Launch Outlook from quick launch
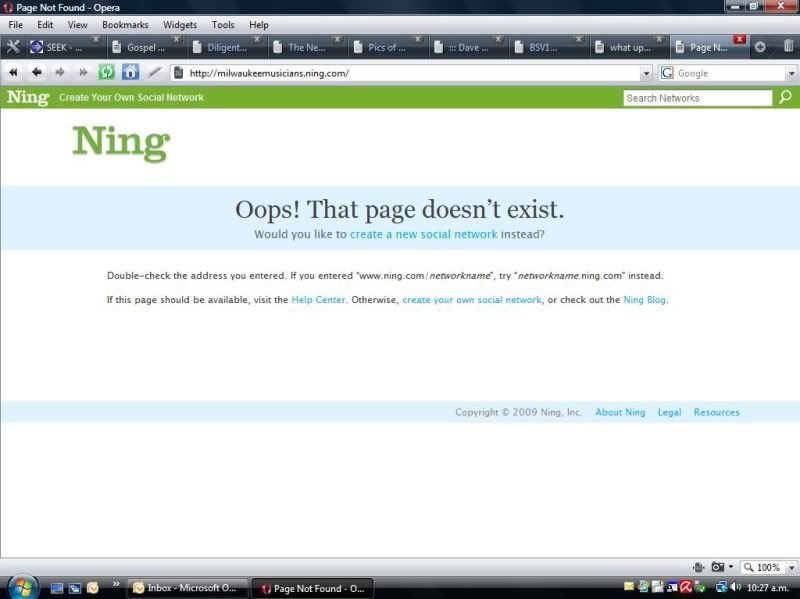The height and width of the screenshot is (599, 800). [92, 588]
